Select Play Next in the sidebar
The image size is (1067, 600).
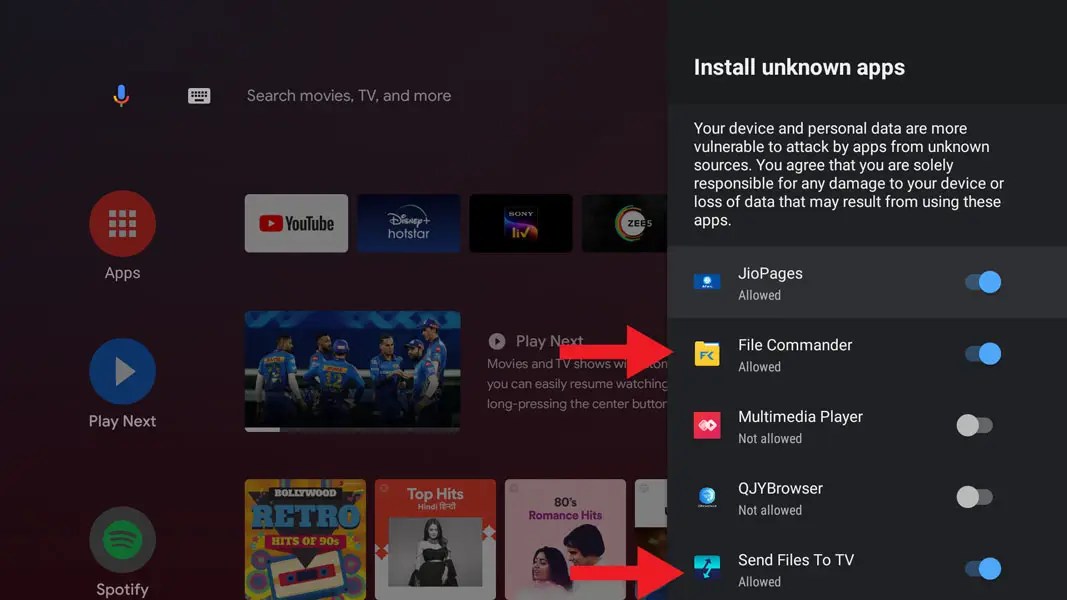click(122, 371)
